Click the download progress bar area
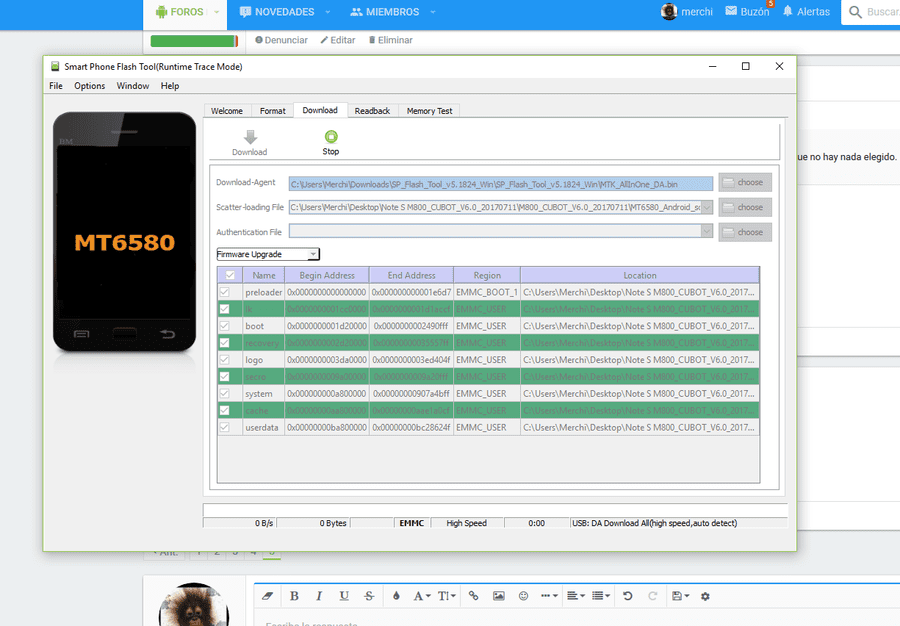 [x=495, y=510]
